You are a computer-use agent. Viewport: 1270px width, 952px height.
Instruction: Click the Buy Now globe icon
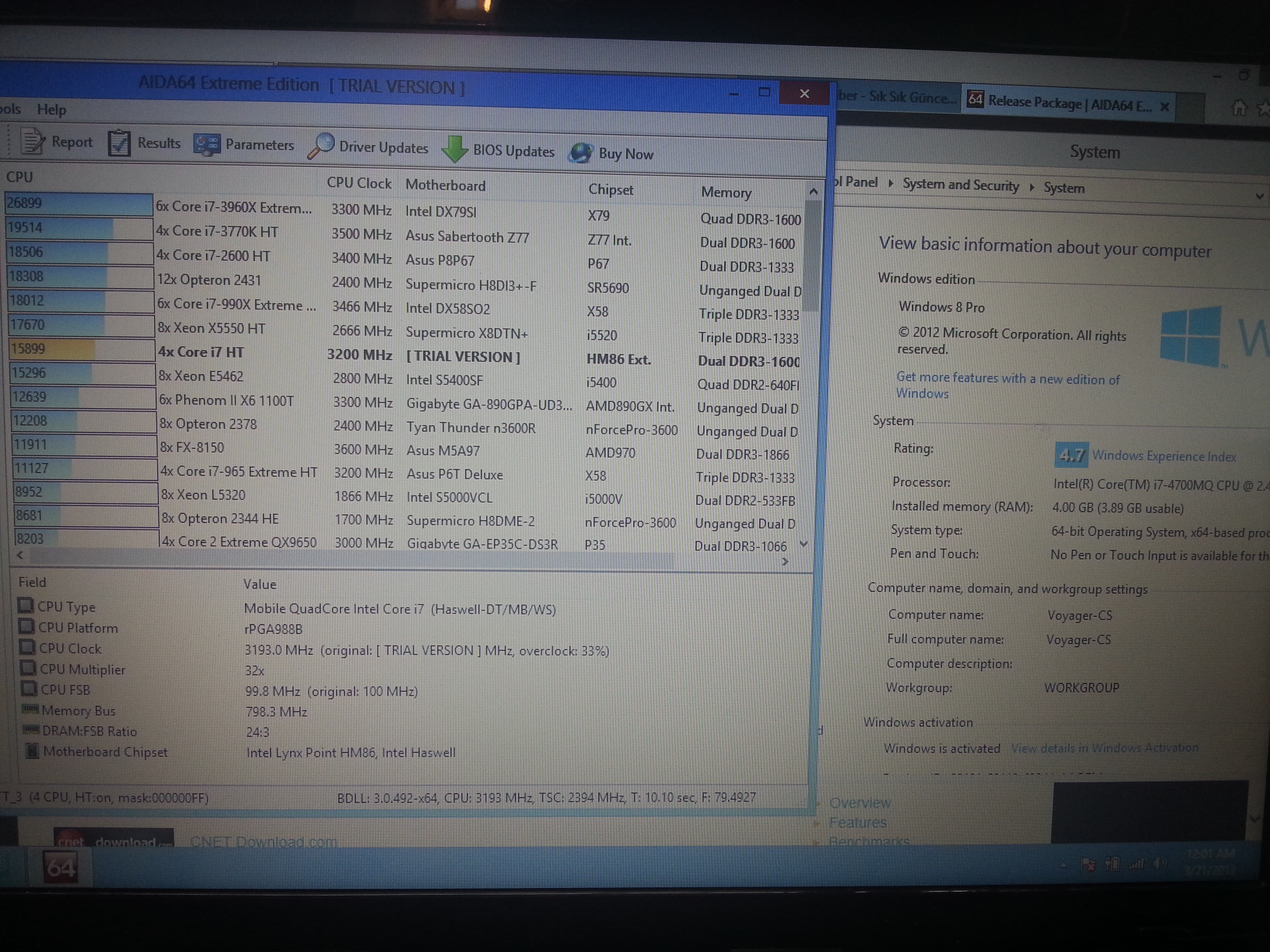[x=581, y=153]
